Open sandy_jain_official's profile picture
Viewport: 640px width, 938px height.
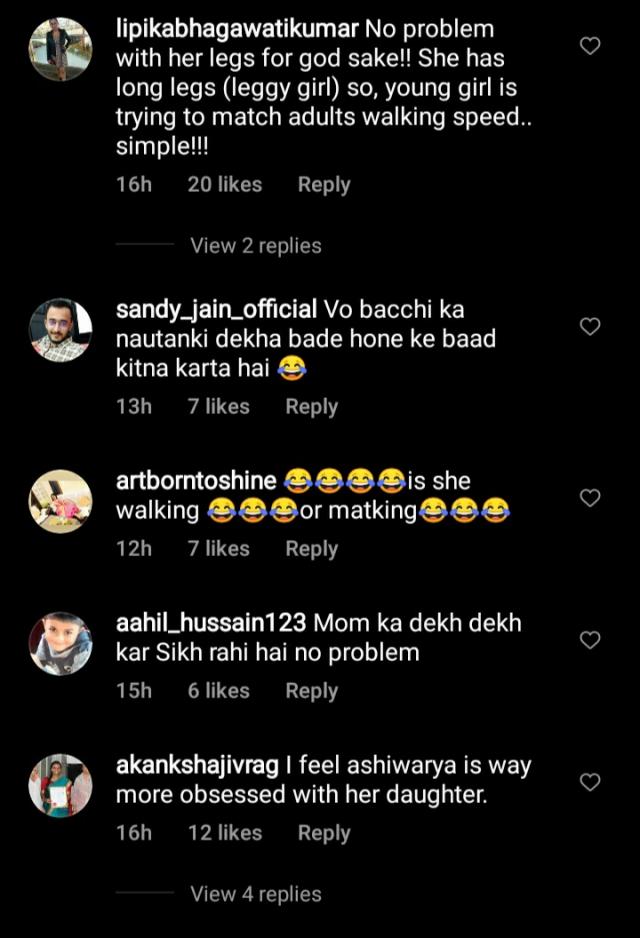60,330
